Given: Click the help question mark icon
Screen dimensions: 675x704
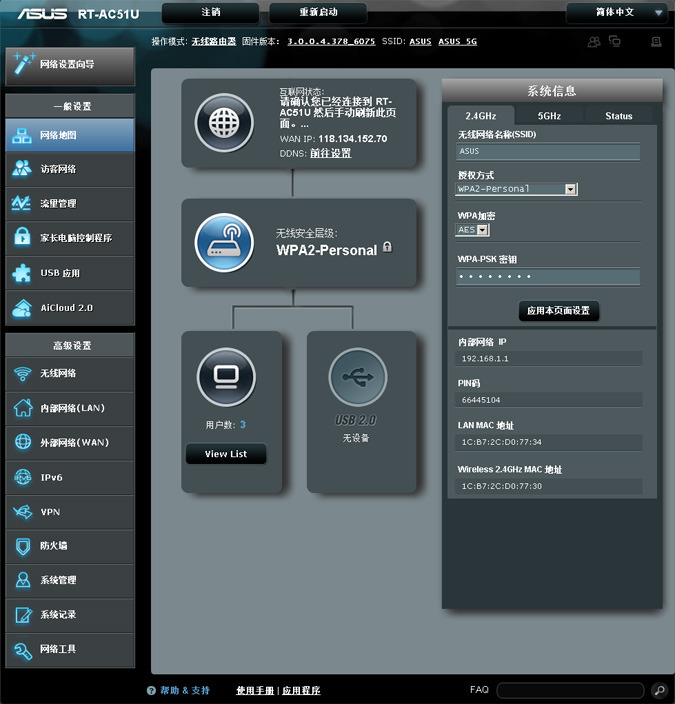Looking at the screenshot, I should click(151, 691).
